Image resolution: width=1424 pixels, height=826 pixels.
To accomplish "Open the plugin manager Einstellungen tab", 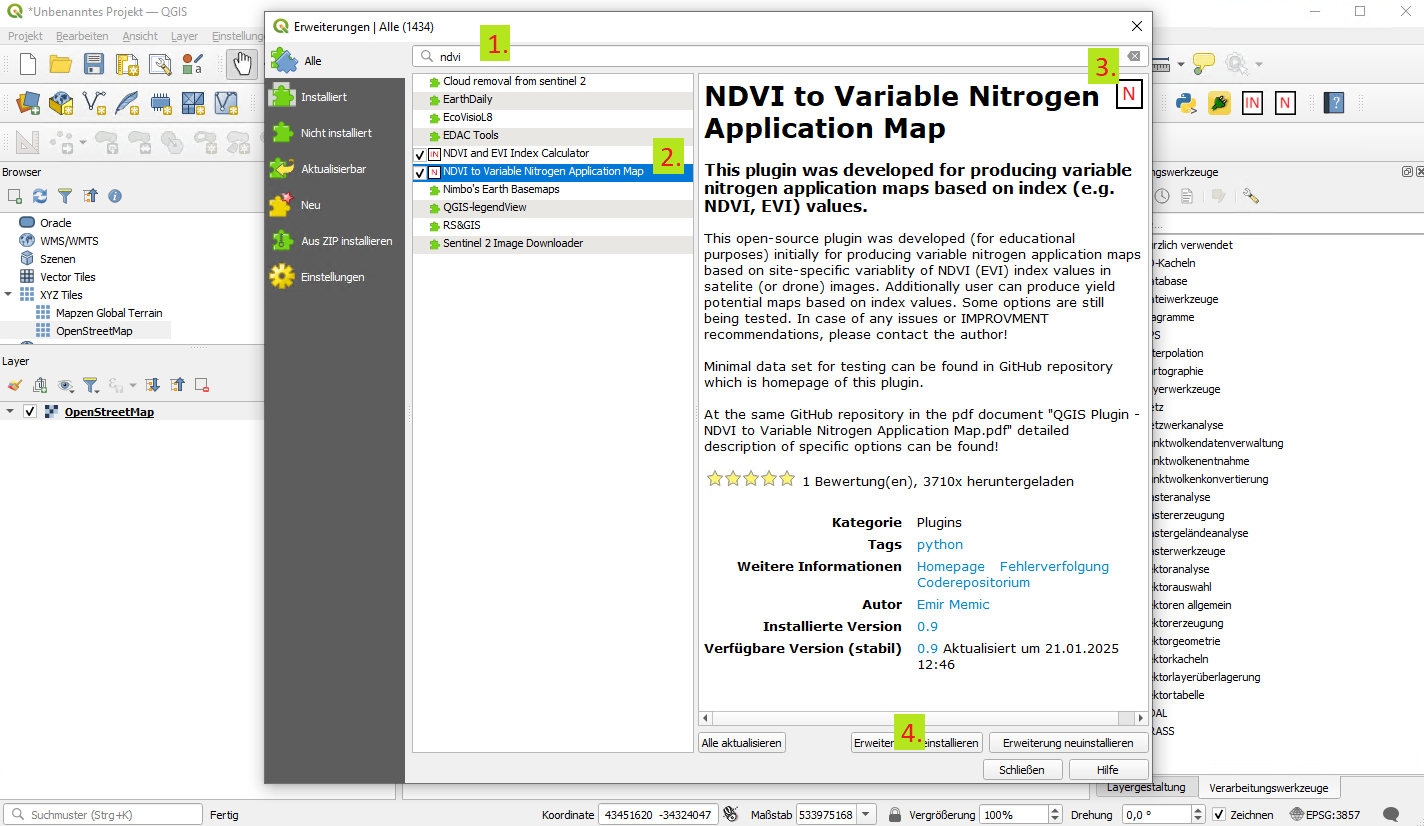I will coord(335,277).
